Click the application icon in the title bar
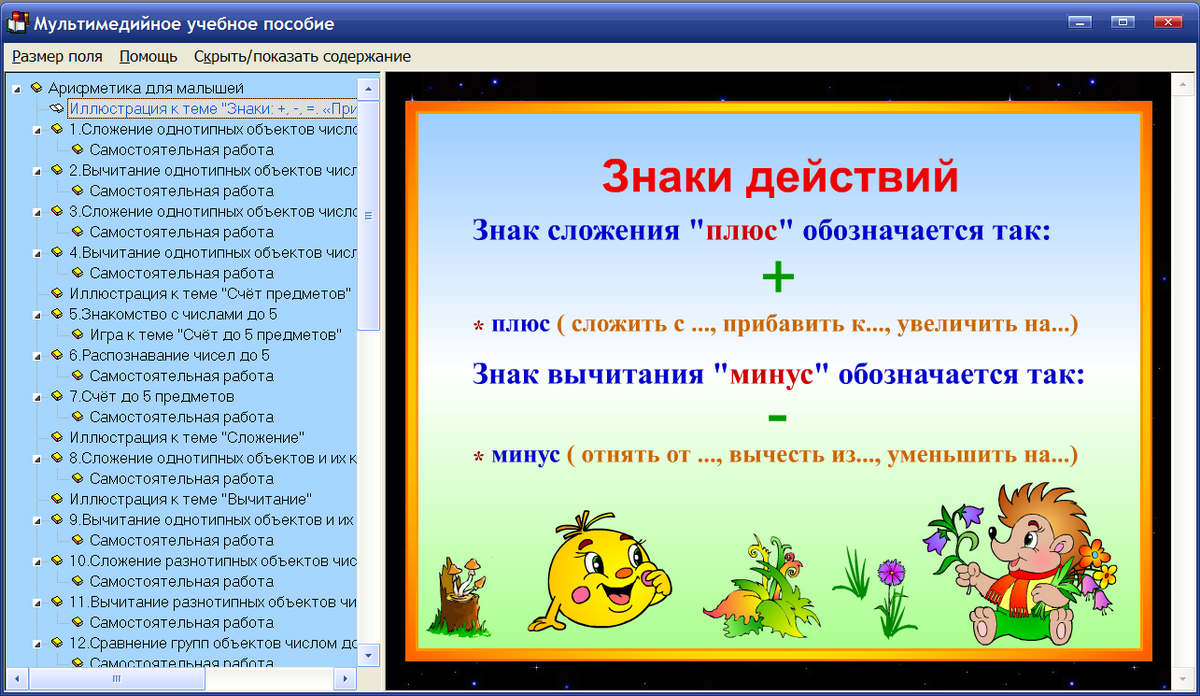 click(x=16, y=22)
